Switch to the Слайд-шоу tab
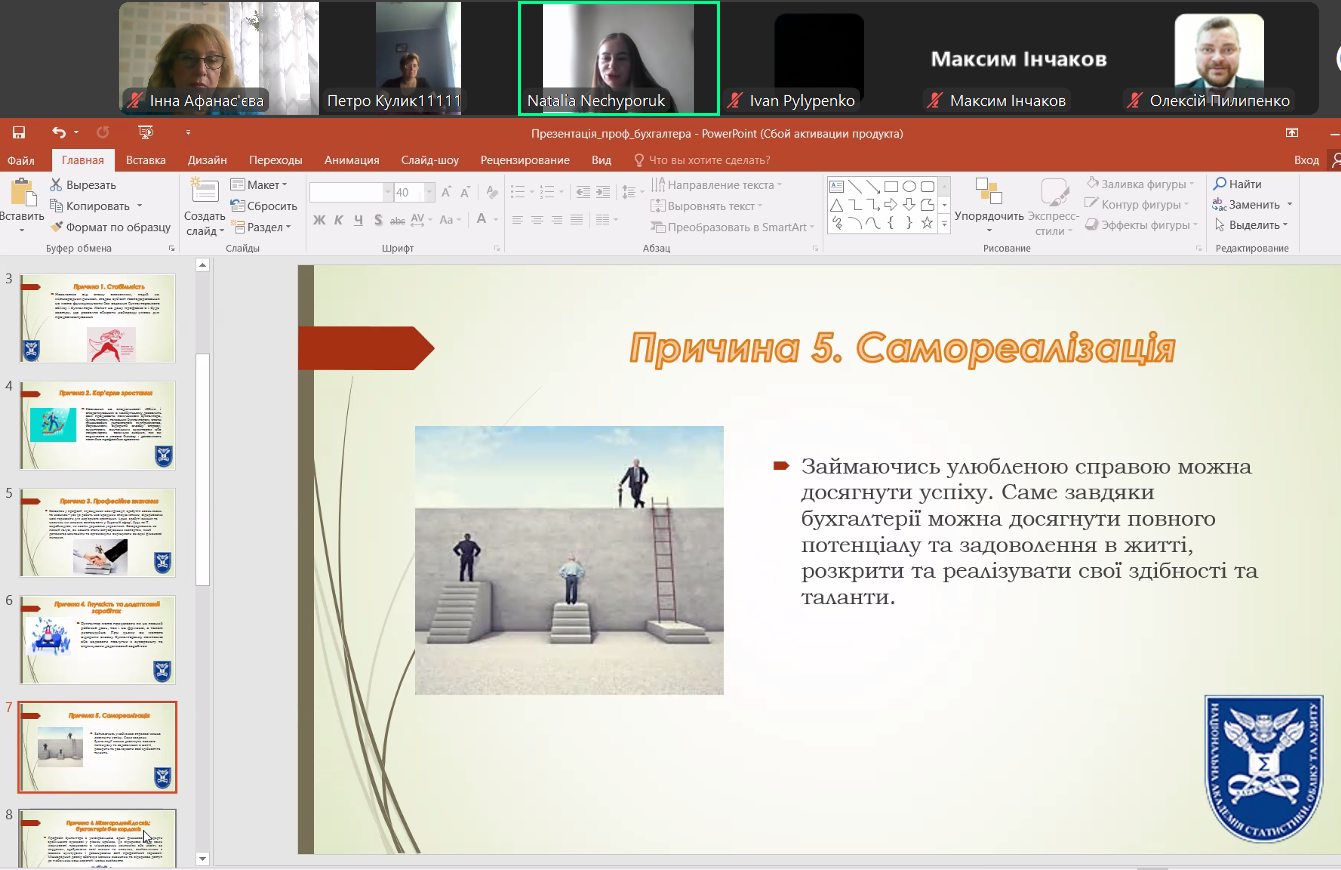This screenshot has width=1341, height=870. pyautogui.click(x=429, y=160)
